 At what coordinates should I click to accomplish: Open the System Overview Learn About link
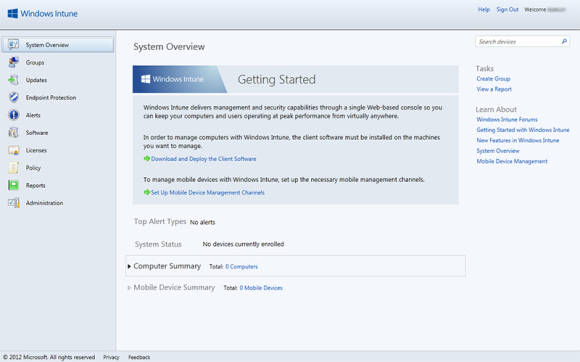(498, 151)
